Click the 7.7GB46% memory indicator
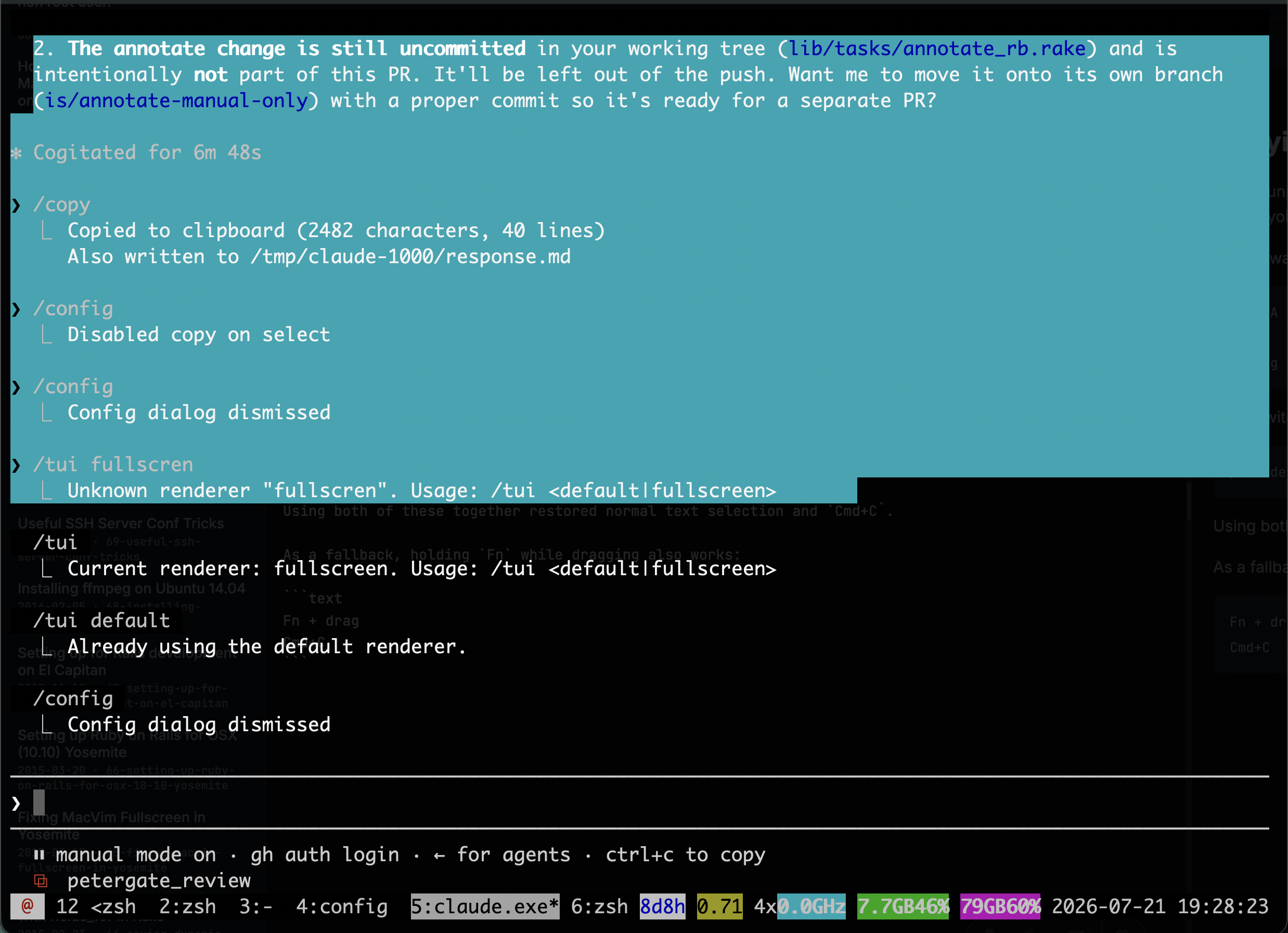The width and height of the screenshot is (1288, 933). 903,906
